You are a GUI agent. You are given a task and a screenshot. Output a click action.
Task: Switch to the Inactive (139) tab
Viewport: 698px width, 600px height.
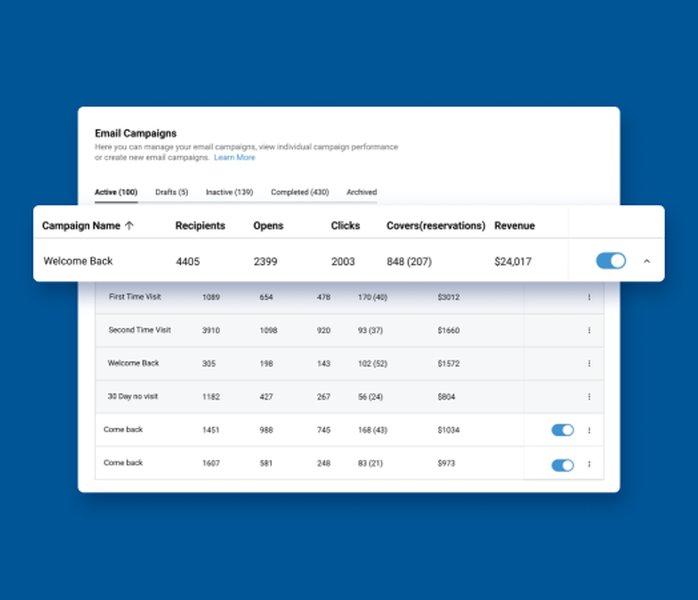tap(229, 192)
